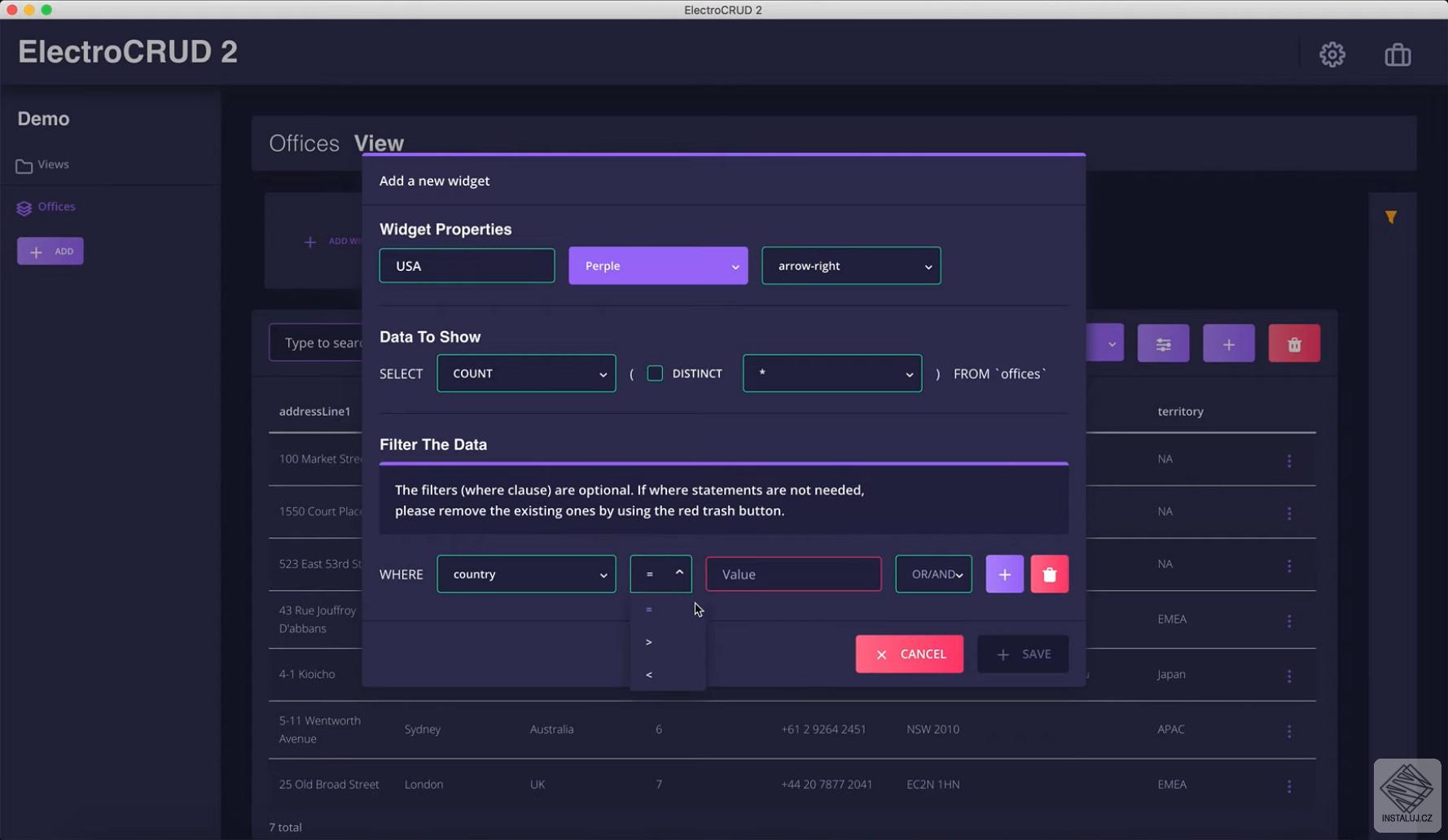
Task: Click the CANCEL button
Action: [x=909, y=654]
